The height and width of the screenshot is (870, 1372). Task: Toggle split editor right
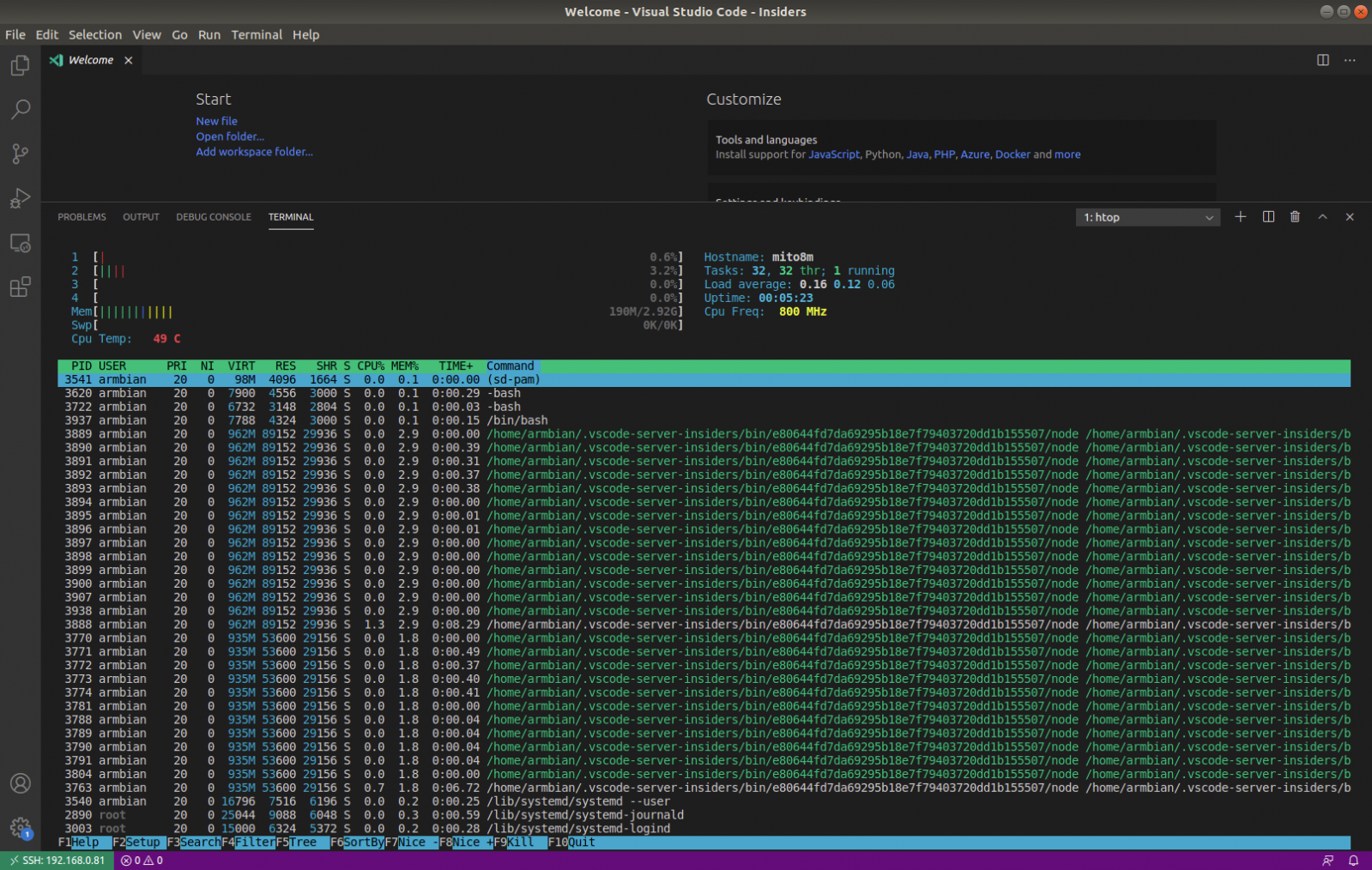(1322, 60)
